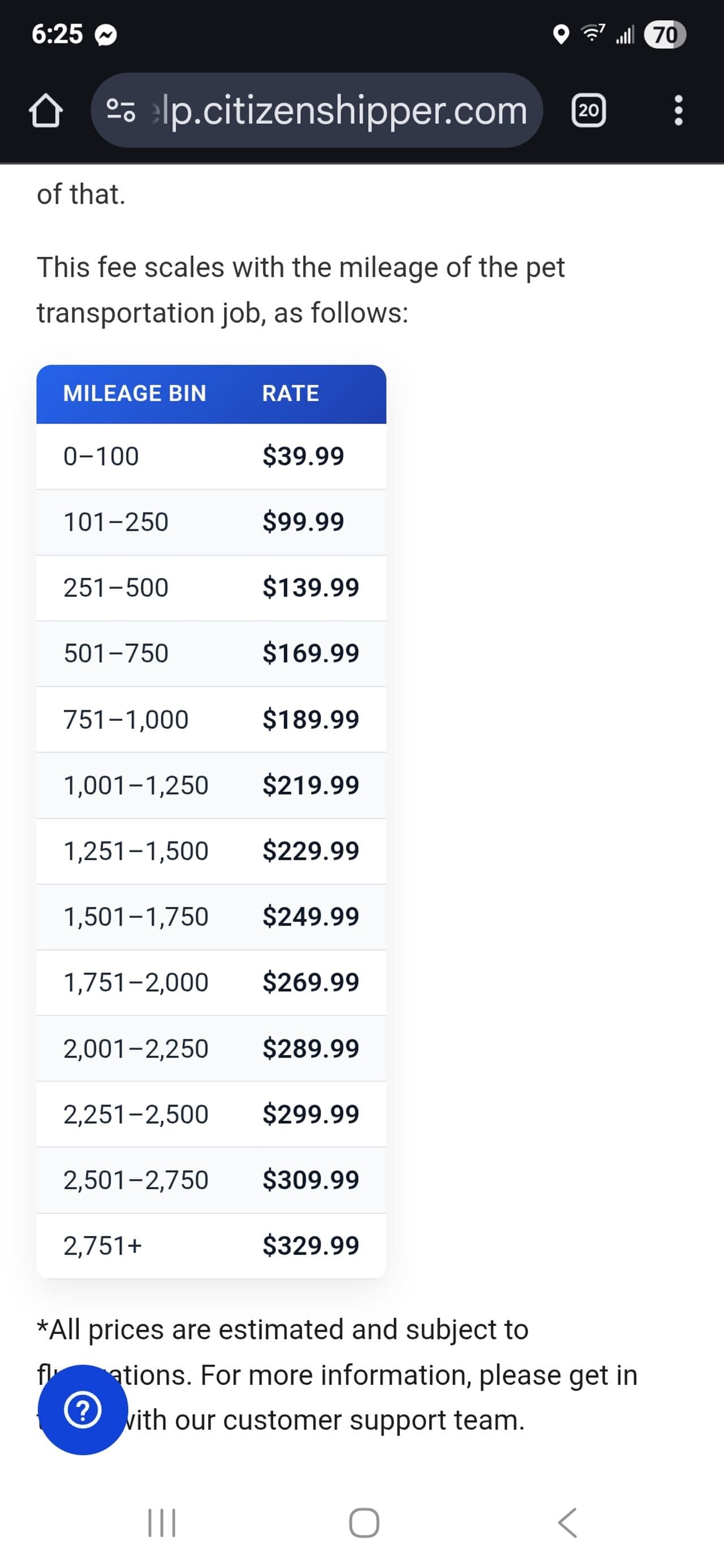Open site settings icon in address bar

point(120,111)
